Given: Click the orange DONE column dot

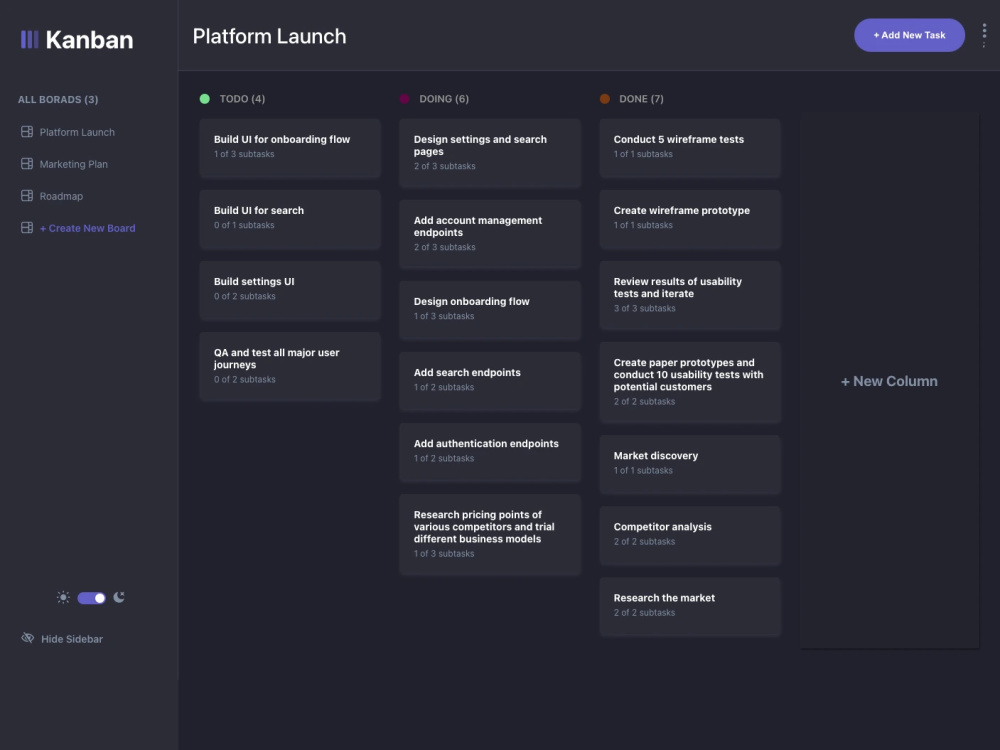Looking at the screenshot, I should pos(605,99).
